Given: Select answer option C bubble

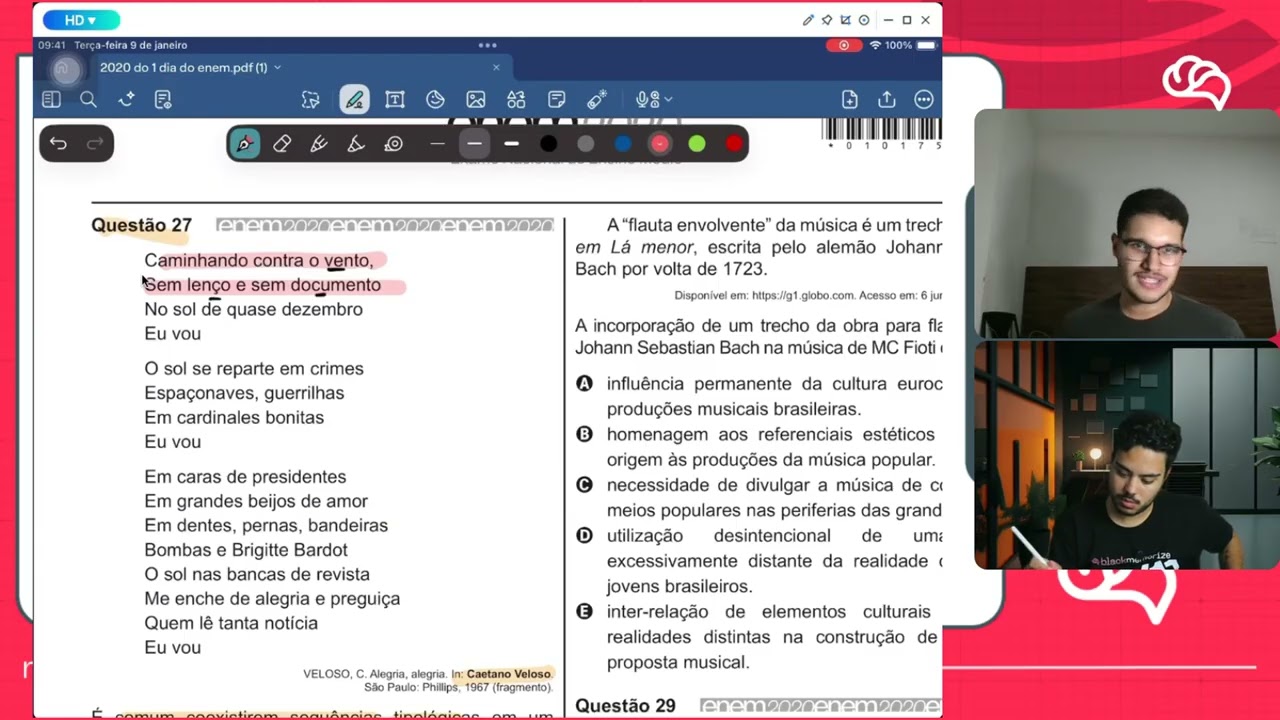Looking at the screenshot, I should click(585, 485).
